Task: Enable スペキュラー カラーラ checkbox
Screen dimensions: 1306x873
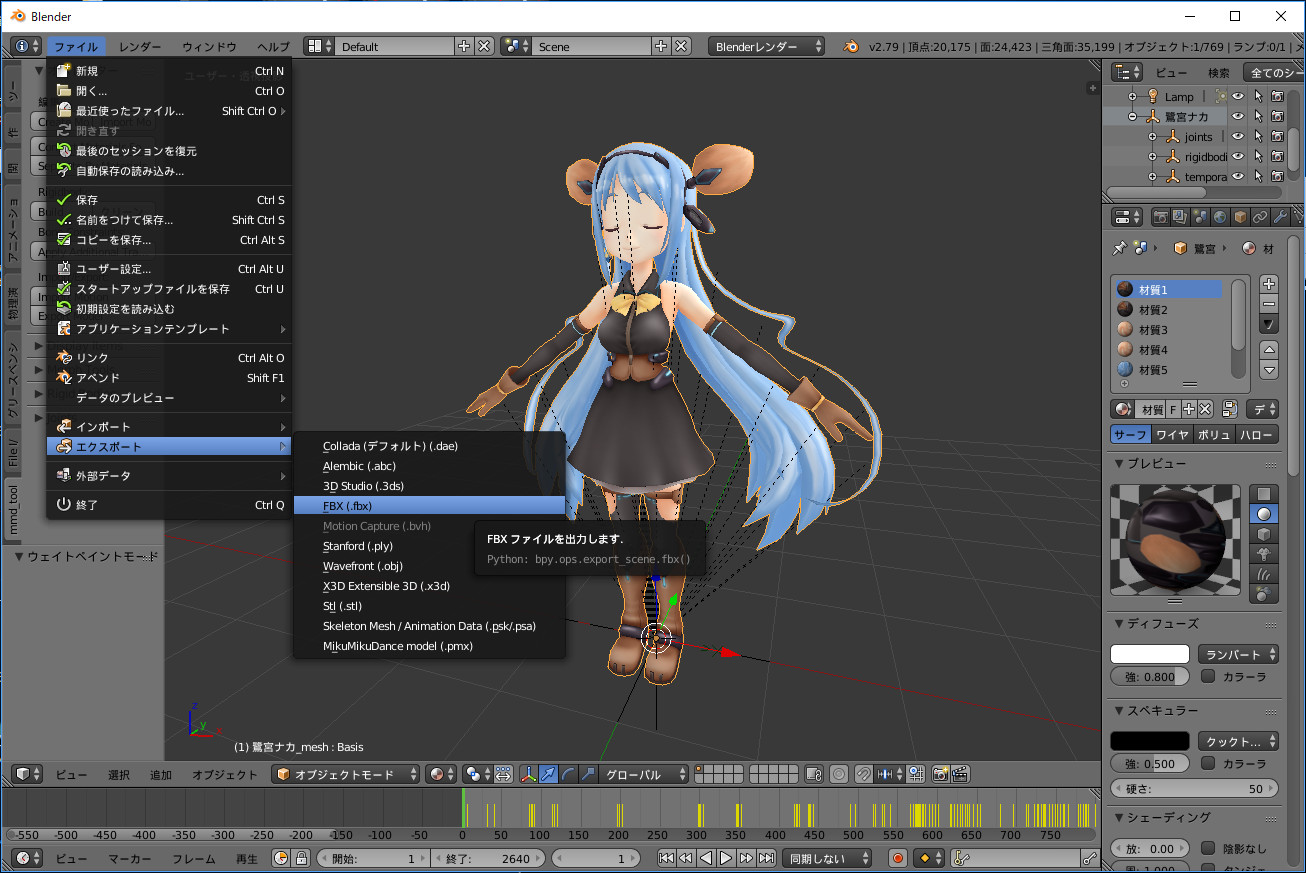Action: 1208,763
